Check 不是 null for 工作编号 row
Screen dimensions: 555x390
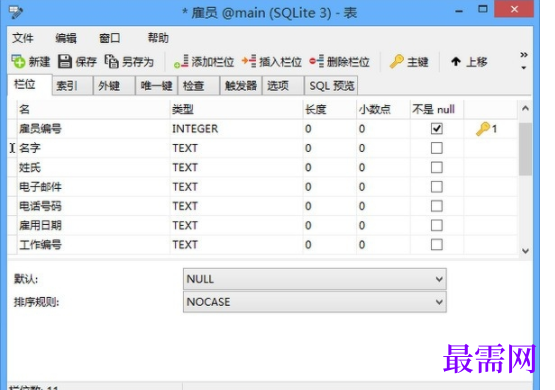[436, 245]
